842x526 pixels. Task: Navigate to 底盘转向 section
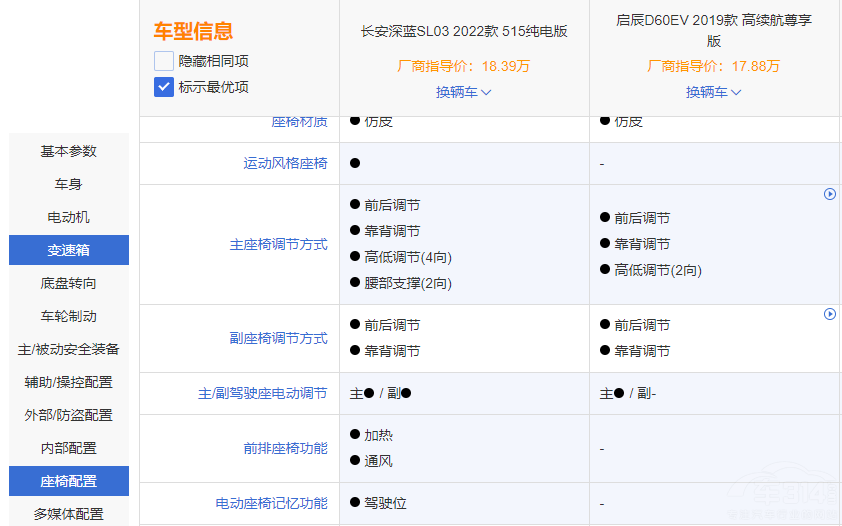[69, 283]
